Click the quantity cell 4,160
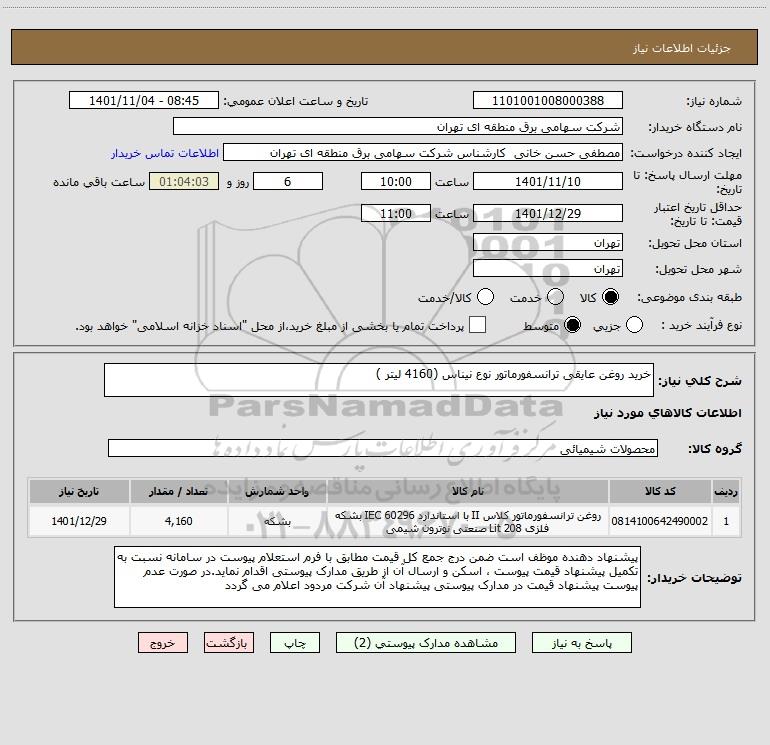 point(178,522)
